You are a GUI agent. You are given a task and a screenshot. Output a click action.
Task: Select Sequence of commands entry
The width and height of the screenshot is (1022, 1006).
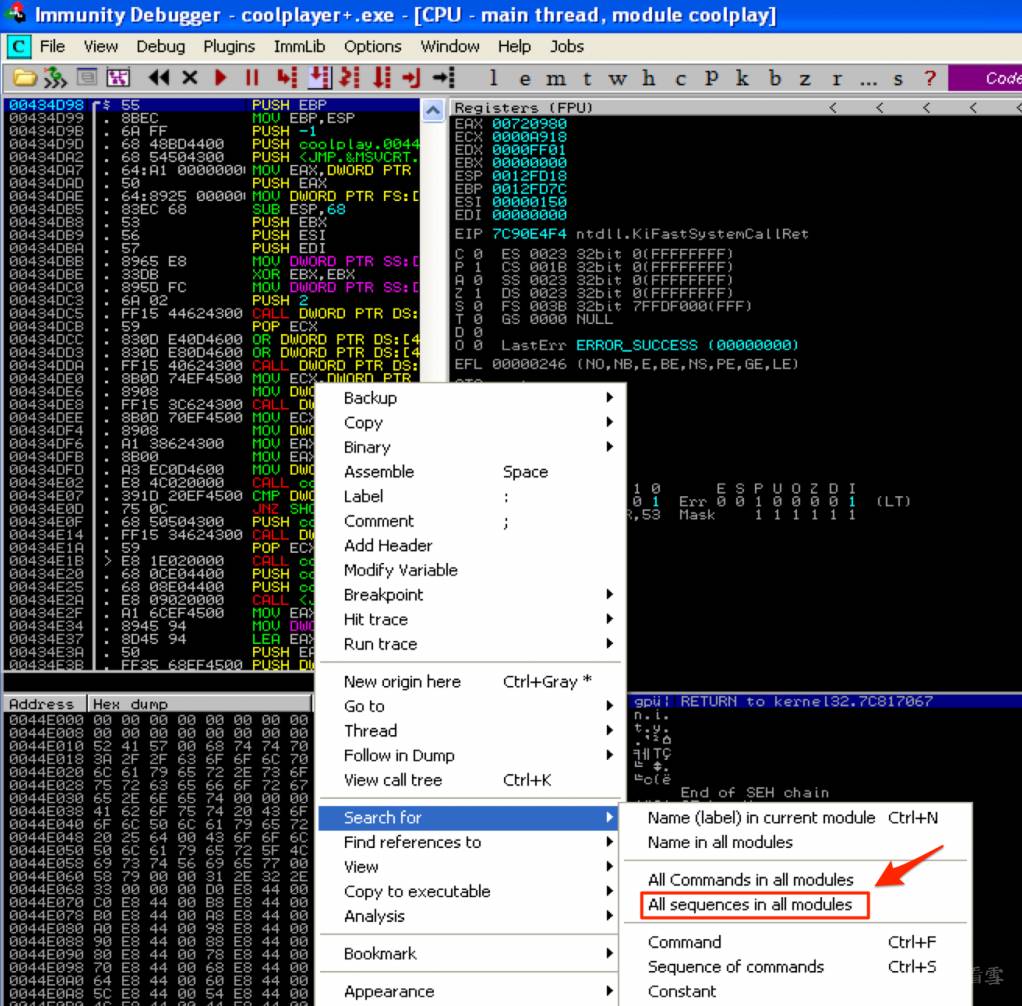[x=795, y=967]
